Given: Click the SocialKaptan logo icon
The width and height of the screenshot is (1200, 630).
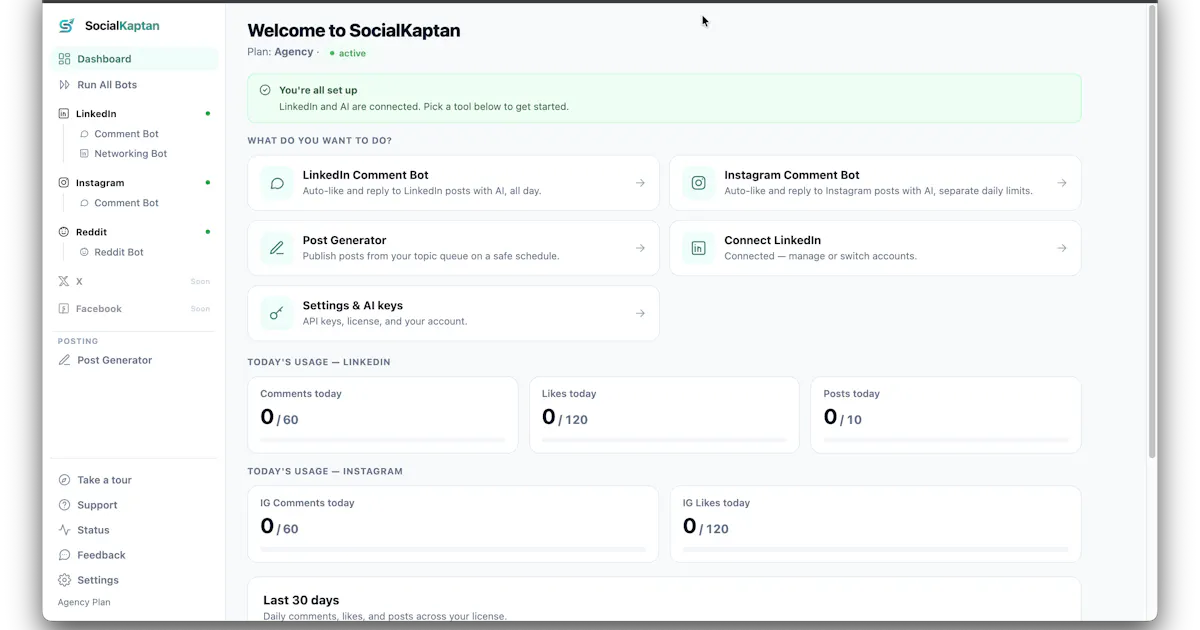Looking at the screenshot, I should pos(67,26).
